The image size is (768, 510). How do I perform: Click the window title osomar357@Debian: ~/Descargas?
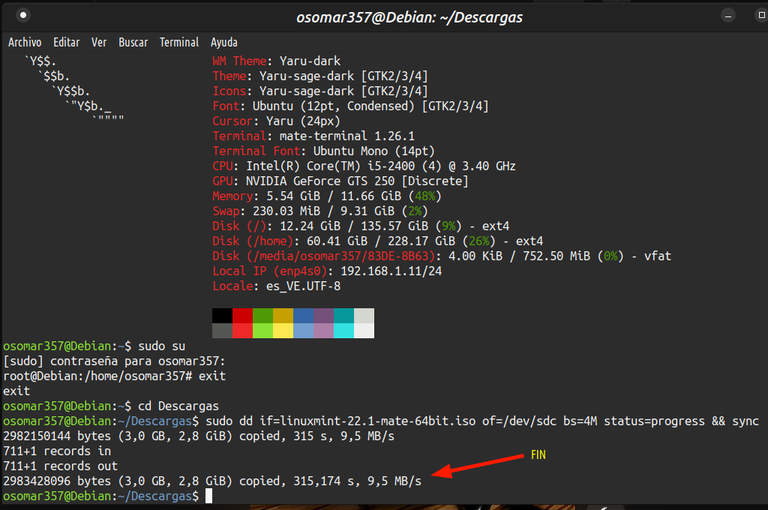[409, 17]
